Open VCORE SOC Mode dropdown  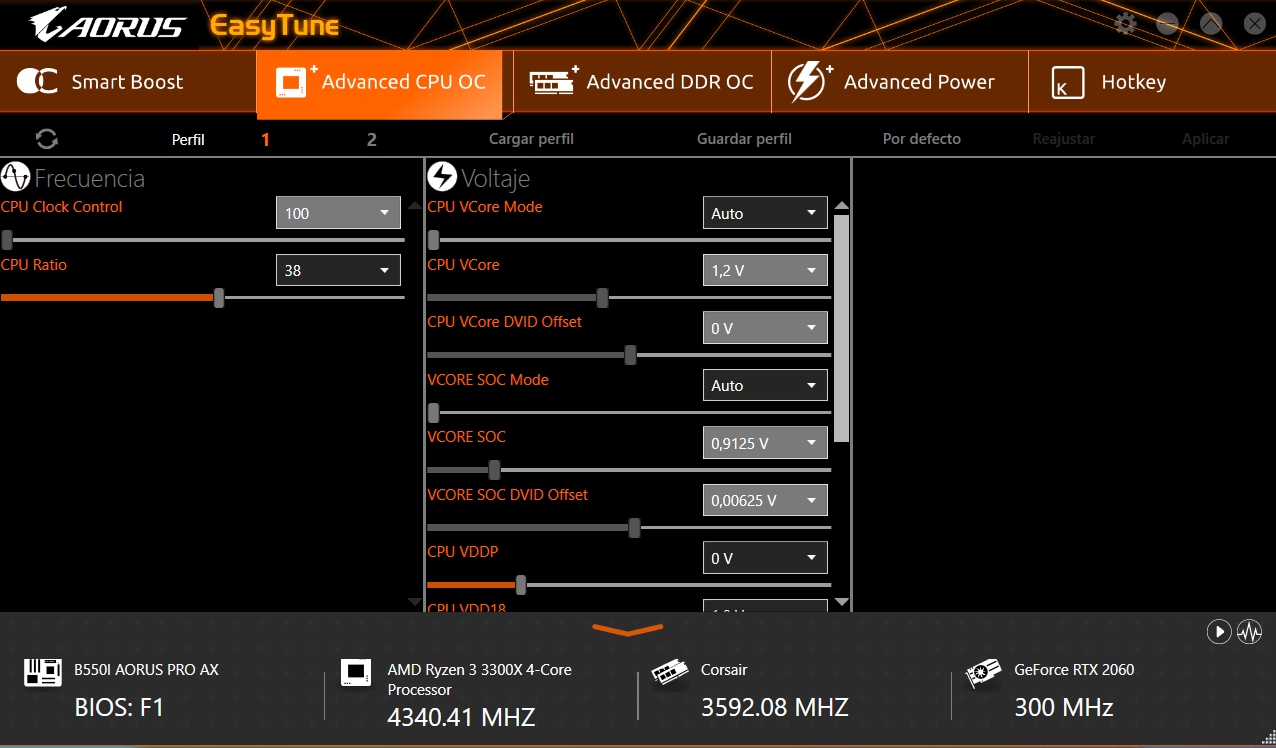[x=765, y=385]
